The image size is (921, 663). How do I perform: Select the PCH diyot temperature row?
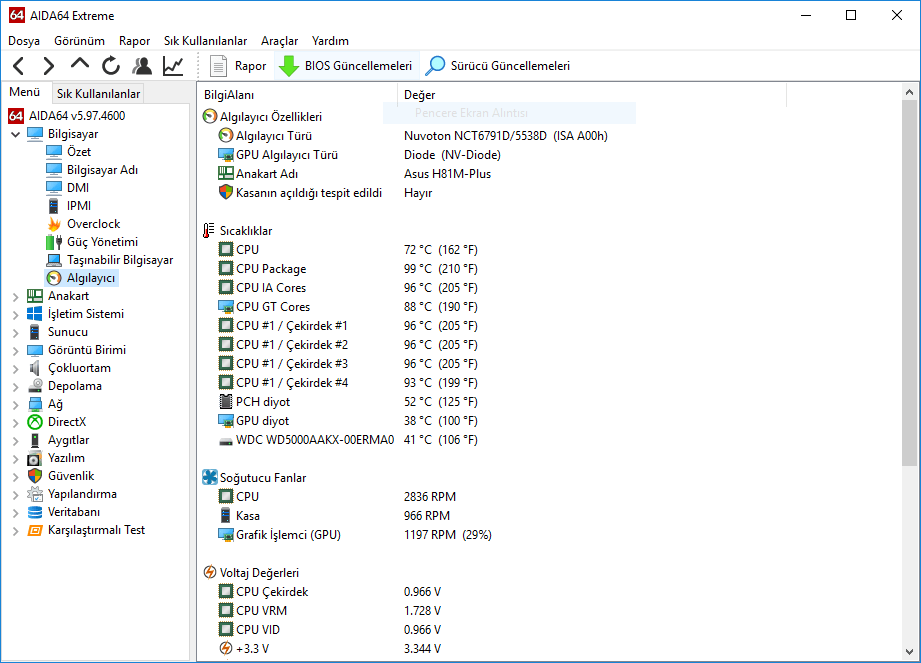tap(348, 402)
